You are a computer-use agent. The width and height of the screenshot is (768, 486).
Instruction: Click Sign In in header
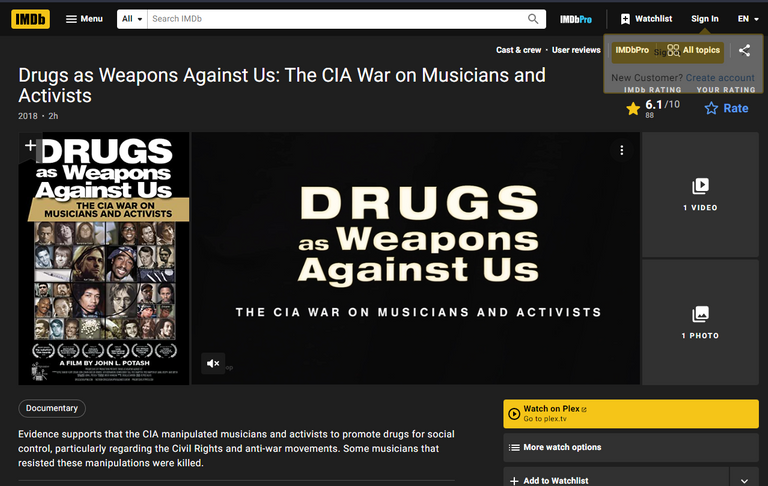705,19
